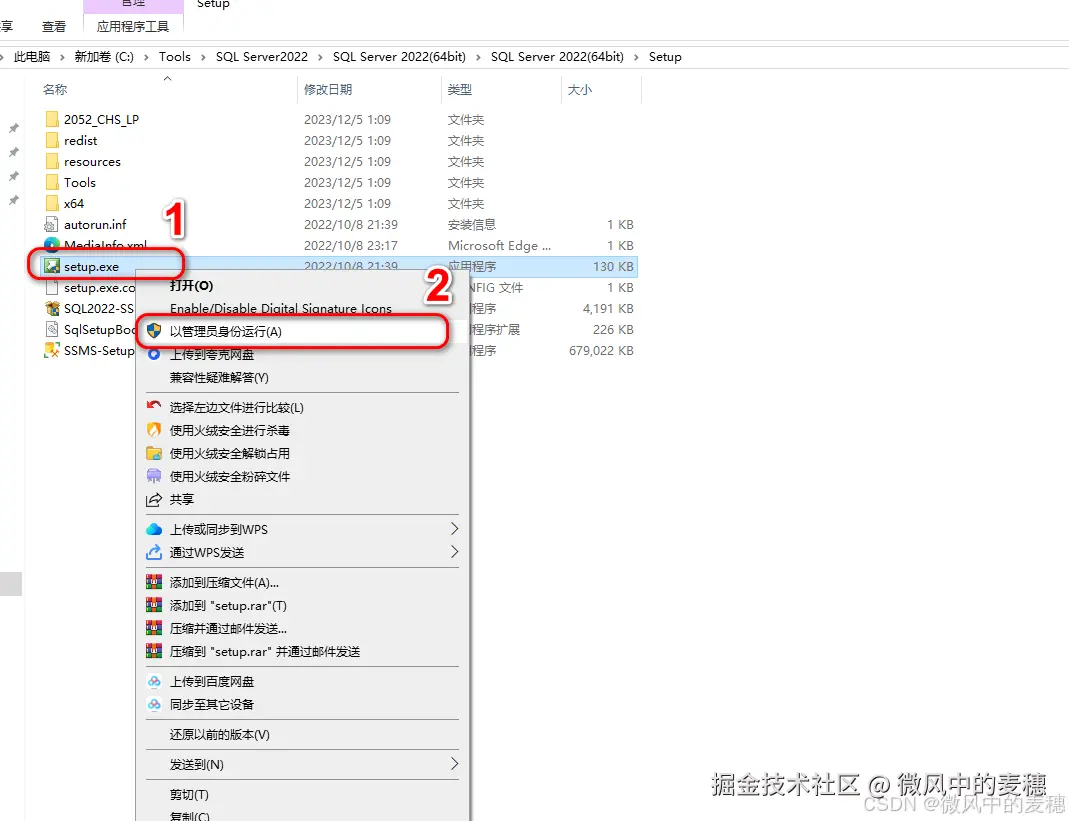Click the compare icon beside 选择左边文件进行比较(L)
Viewport: 1069px width, 821px height.
tap(156, 407)
